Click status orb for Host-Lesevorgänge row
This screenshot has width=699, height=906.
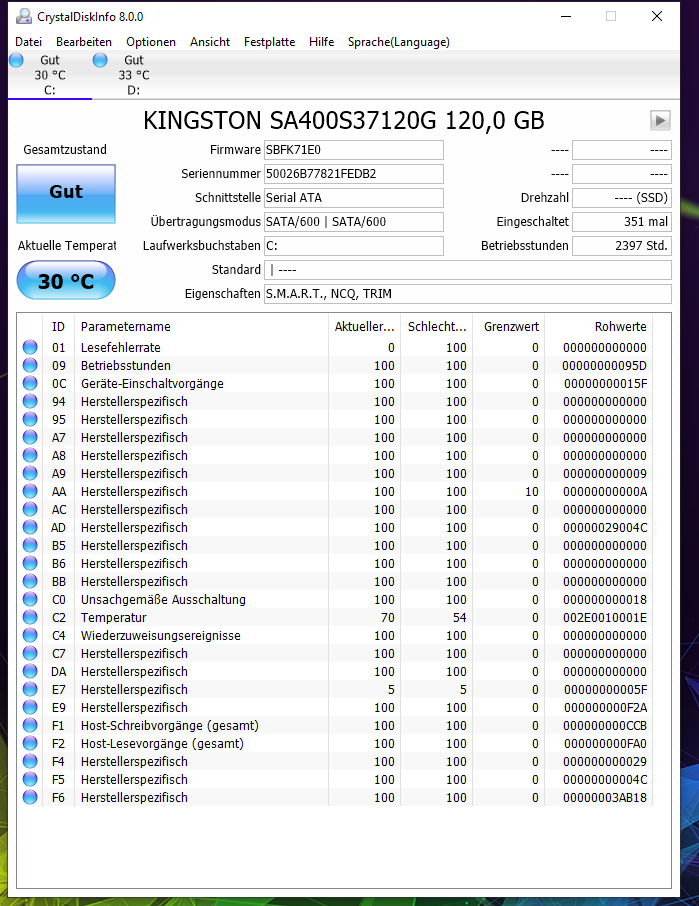pos(30,743)
